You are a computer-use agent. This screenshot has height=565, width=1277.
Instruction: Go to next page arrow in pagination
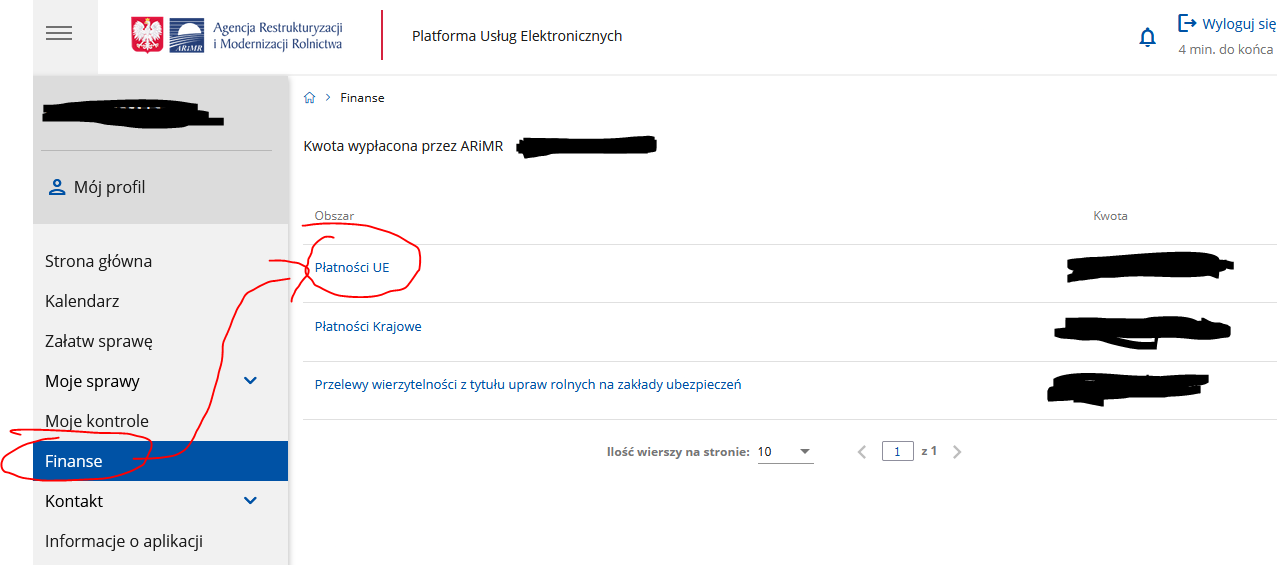[x=957, y=452]
